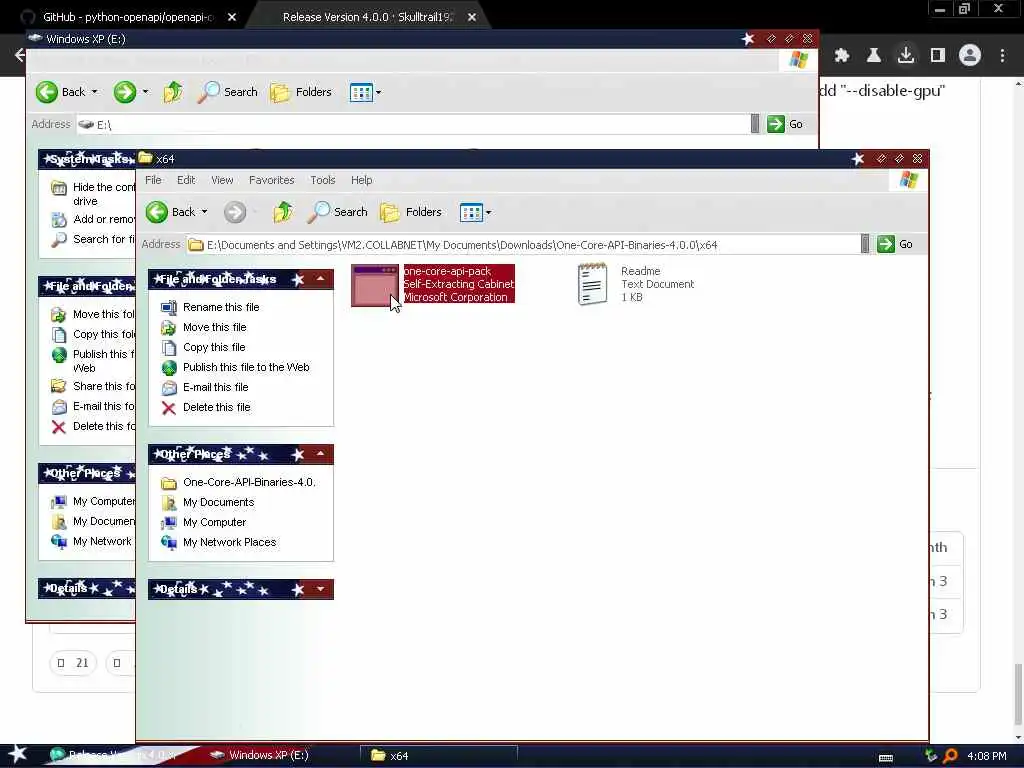Switch to Release Version 4.0.0 browser tab

click(x=367, y=17)
